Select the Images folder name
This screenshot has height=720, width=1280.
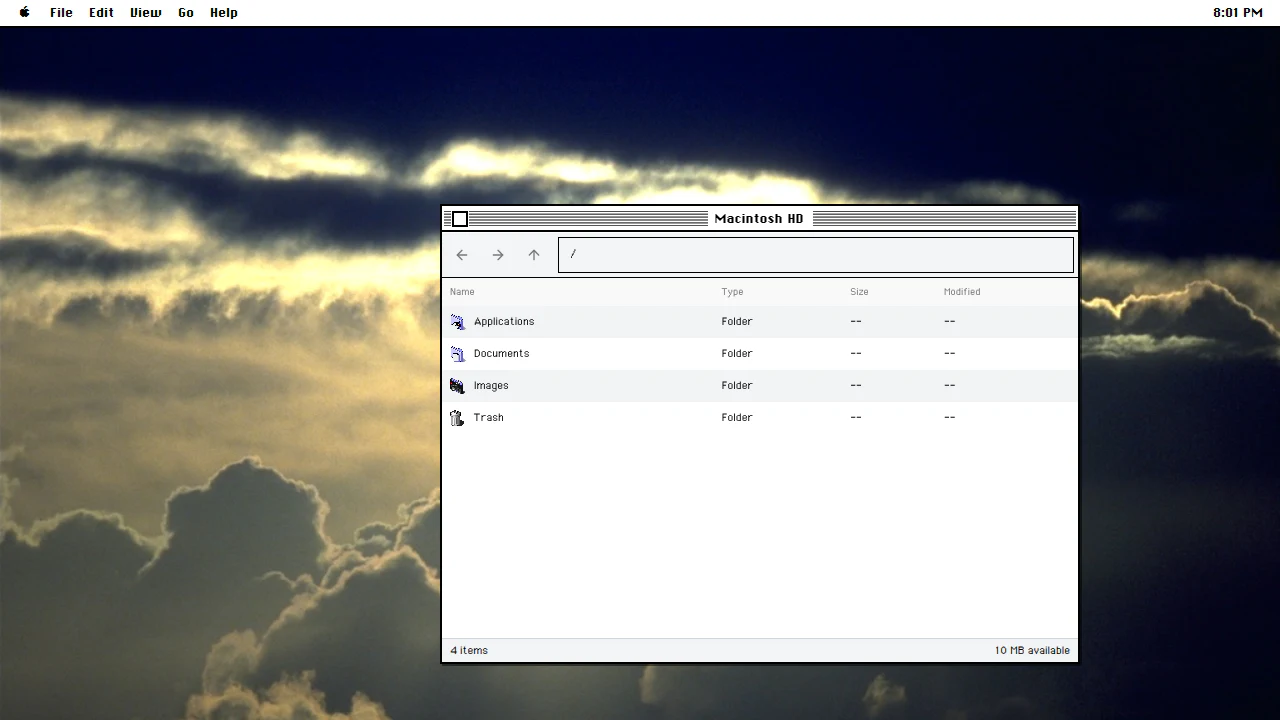pos(491,386)
